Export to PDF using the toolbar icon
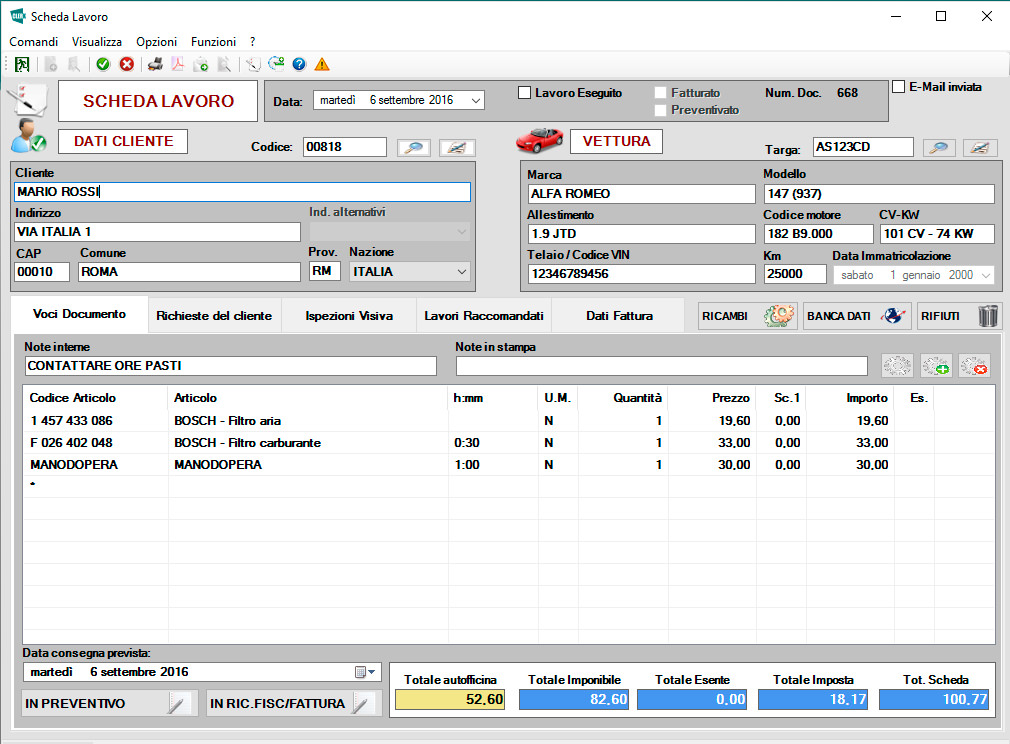The height and width of the screenshot is (744, 1010). pyautogui.click(x=178, y=64)
